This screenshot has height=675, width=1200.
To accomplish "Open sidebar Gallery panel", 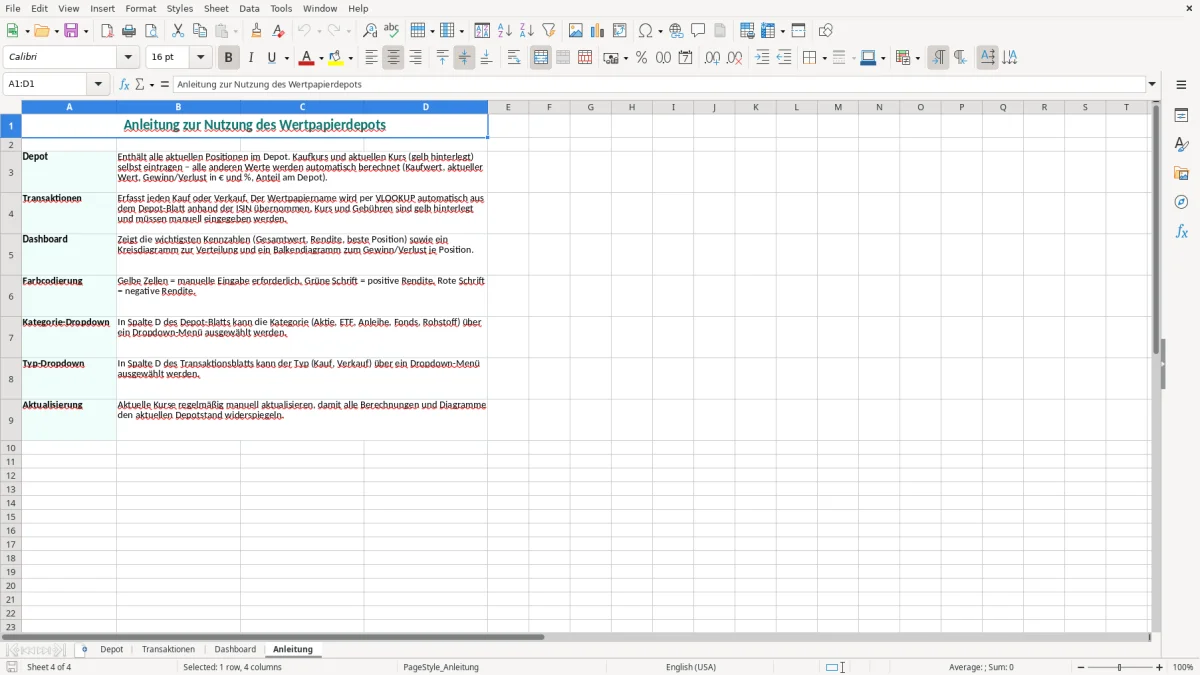I will click(x=1181, y=173).
